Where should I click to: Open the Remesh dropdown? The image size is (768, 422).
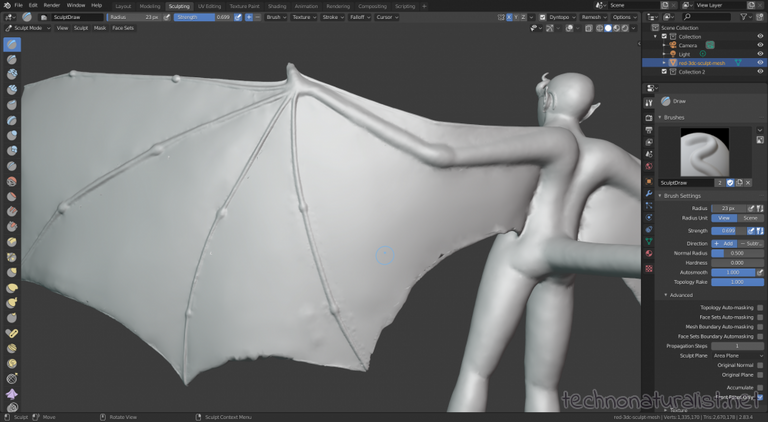pyautogui.click(x=594, y=17)
